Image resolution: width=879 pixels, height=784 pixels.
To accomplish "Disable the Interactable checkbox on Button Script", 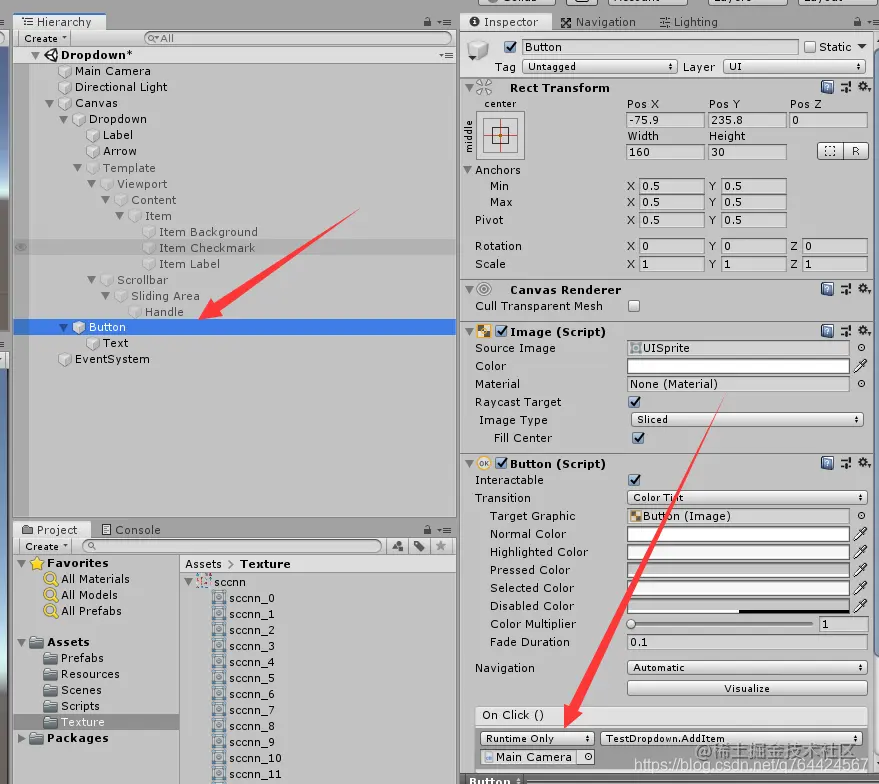I will [634, 480].
